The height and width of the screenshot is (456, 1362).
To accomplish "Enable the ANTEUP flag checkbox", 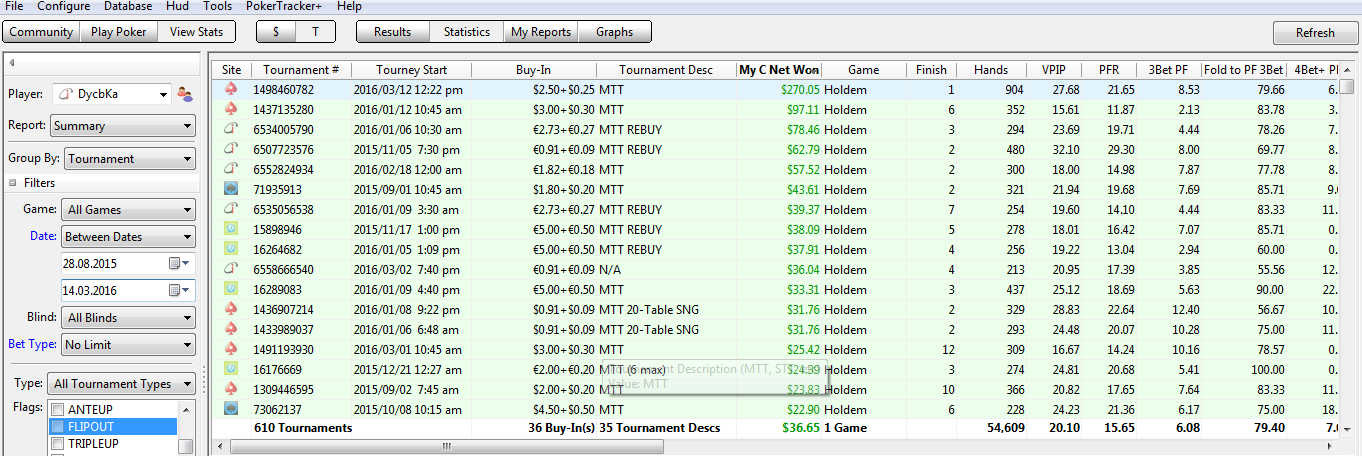I will [58, 410].
